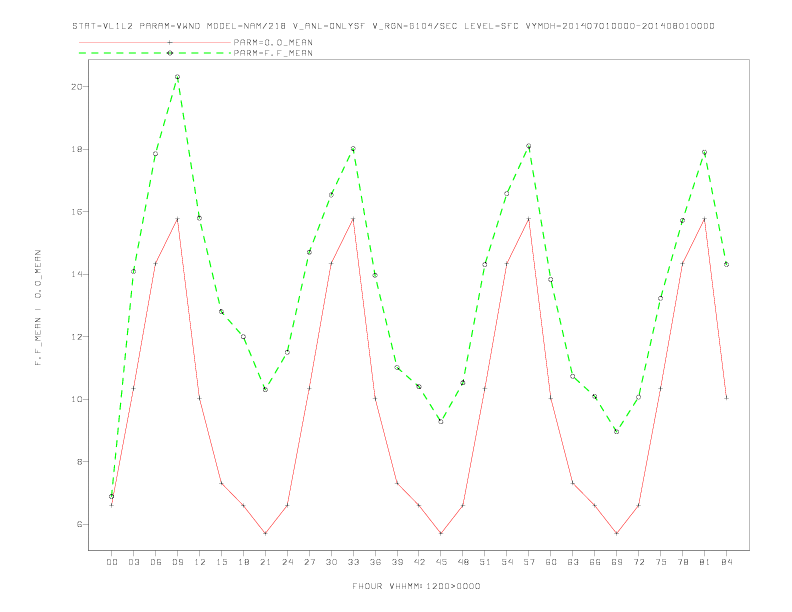Click the y-axis title F.F_MEAN | O.O_MEAN
Image resolution: width=792 pixels, height=612 pixels.
(38, 308)
